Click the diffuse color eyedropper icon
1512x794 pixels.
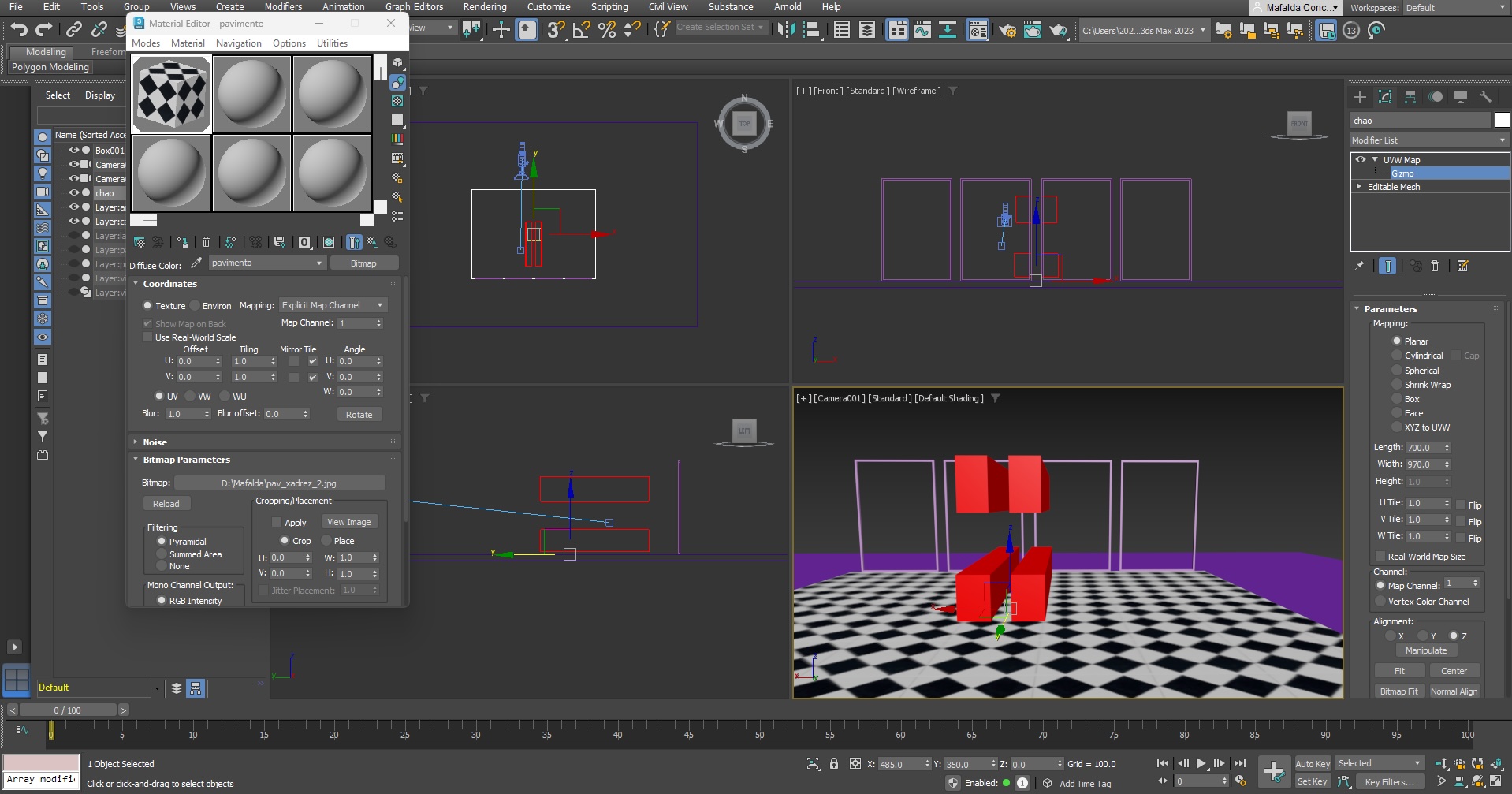tap(196, 263)
